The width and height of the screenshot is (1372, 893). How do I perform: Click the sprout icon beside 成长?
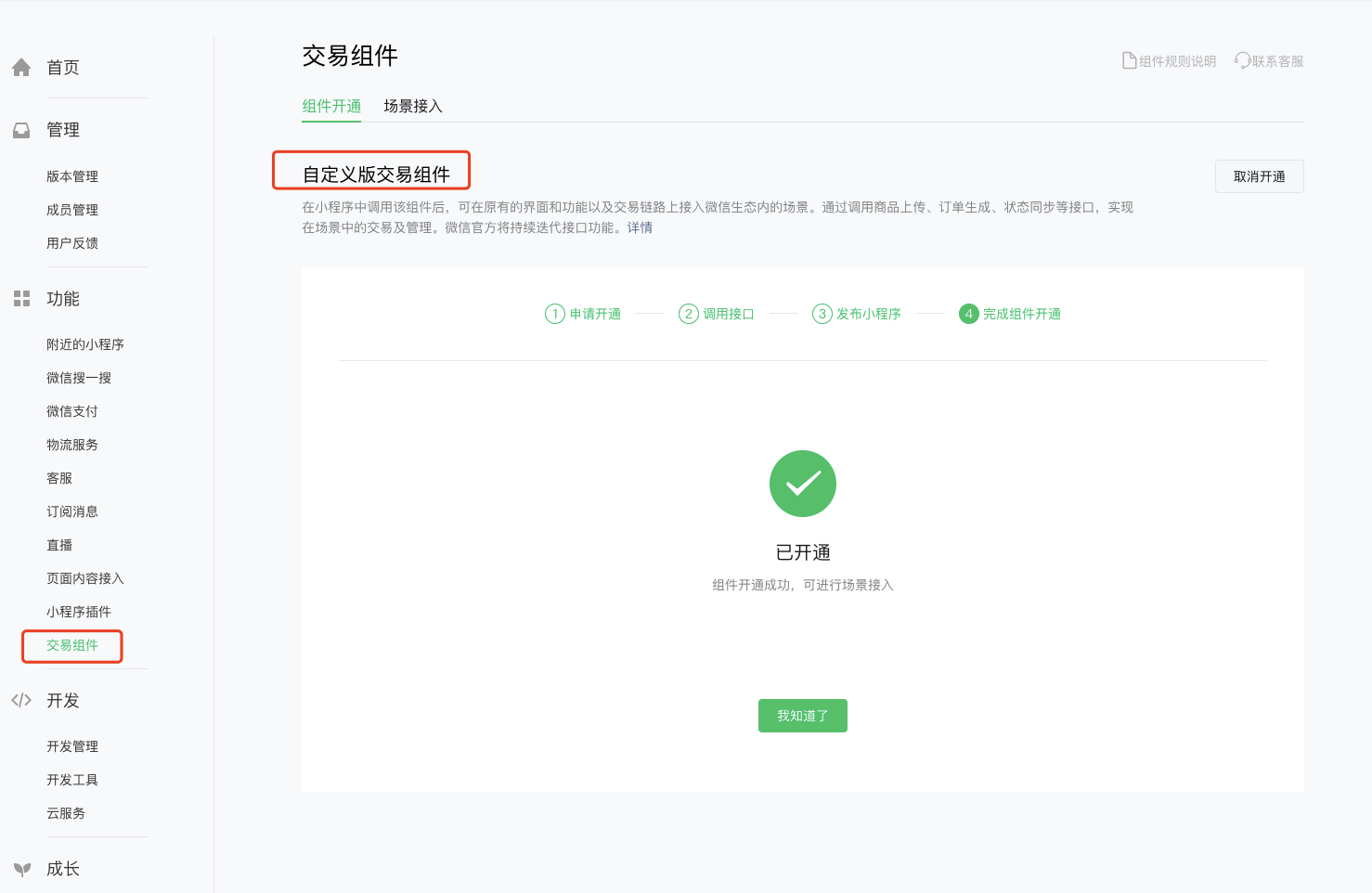coord(22,869)
